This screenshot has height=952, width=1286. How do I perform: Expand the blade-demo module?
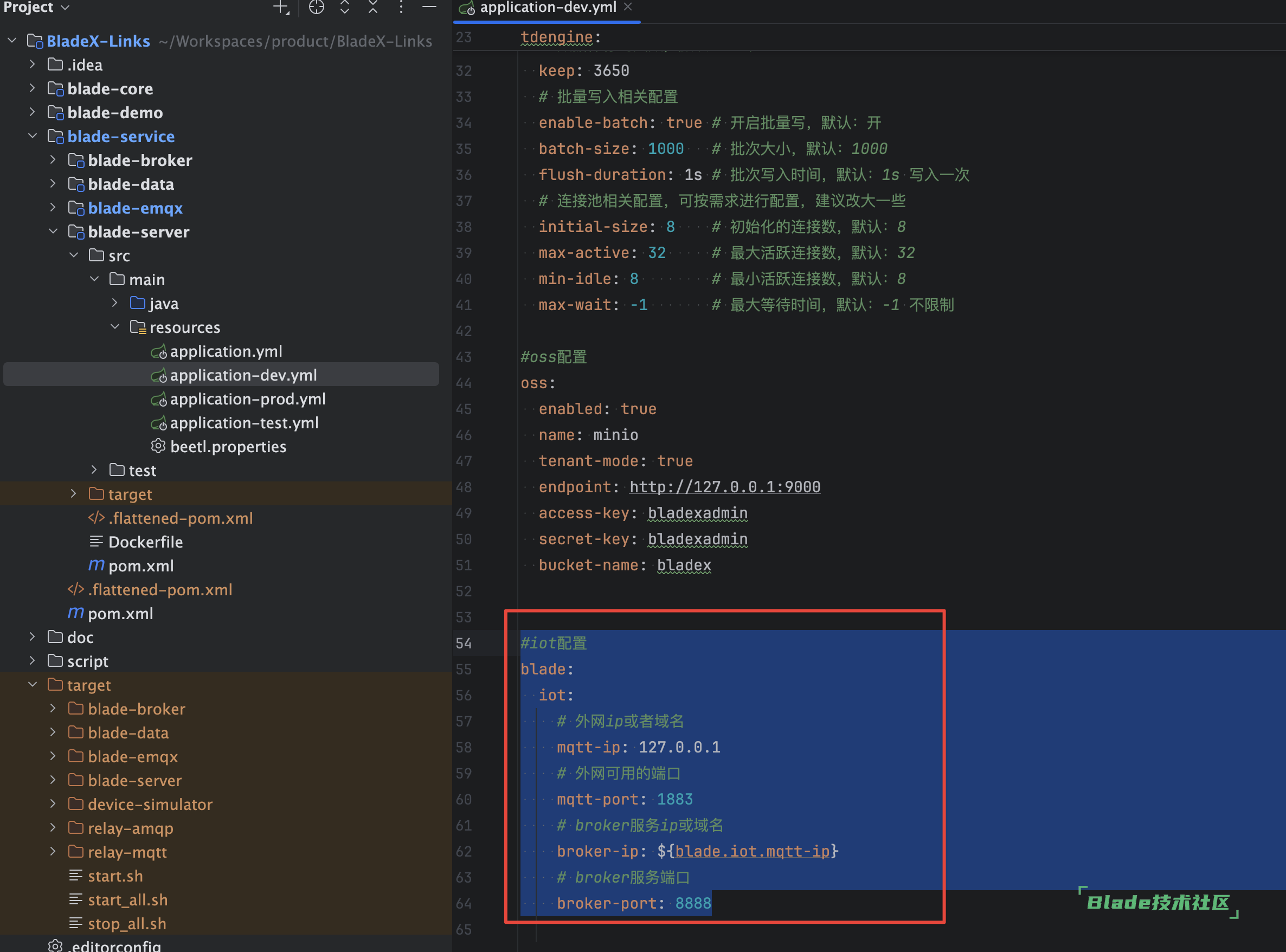[x=33, y=112]
